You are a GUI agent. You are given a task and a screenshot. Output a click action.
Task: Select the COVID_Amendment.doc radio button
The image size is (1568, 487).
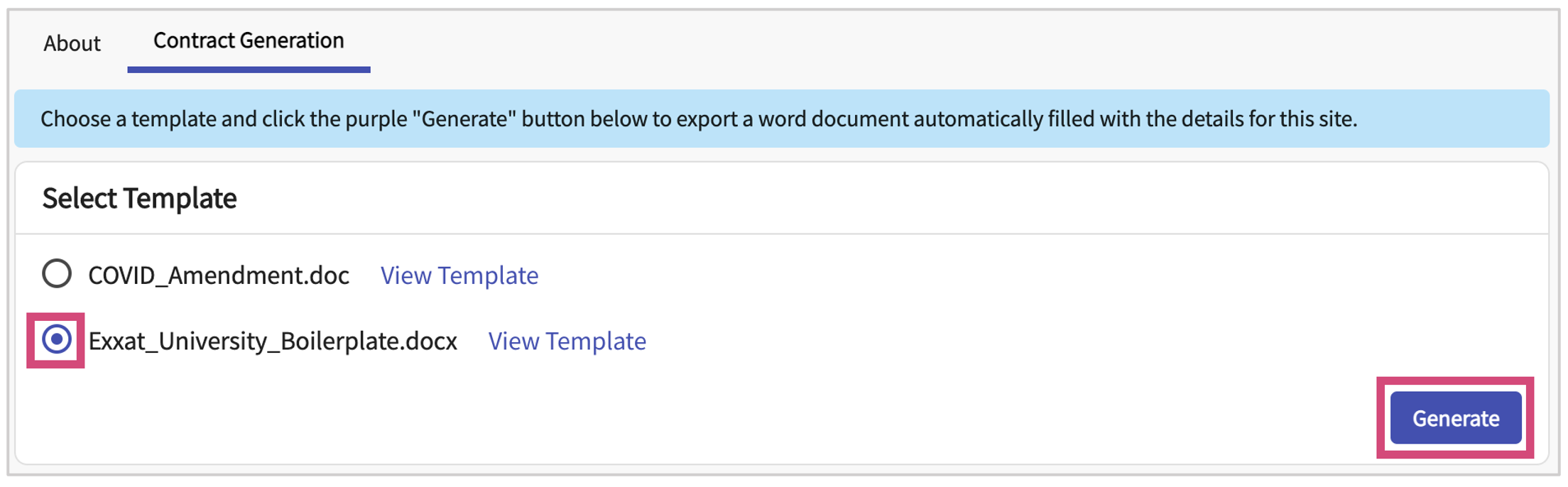click(x=57, y=273)
